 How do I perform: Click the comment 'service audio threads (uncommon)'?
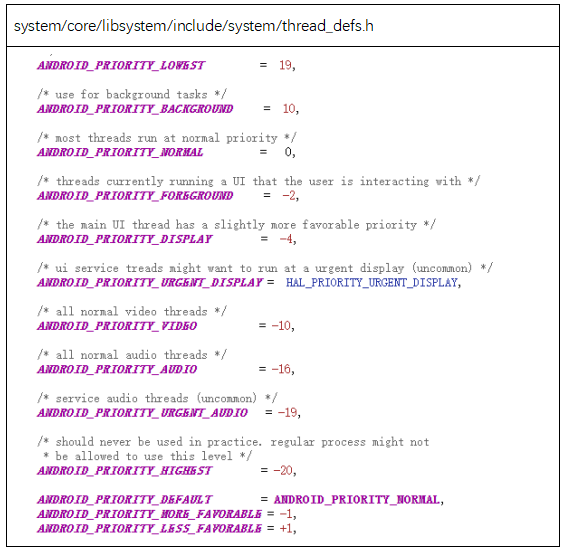(157, 399)
